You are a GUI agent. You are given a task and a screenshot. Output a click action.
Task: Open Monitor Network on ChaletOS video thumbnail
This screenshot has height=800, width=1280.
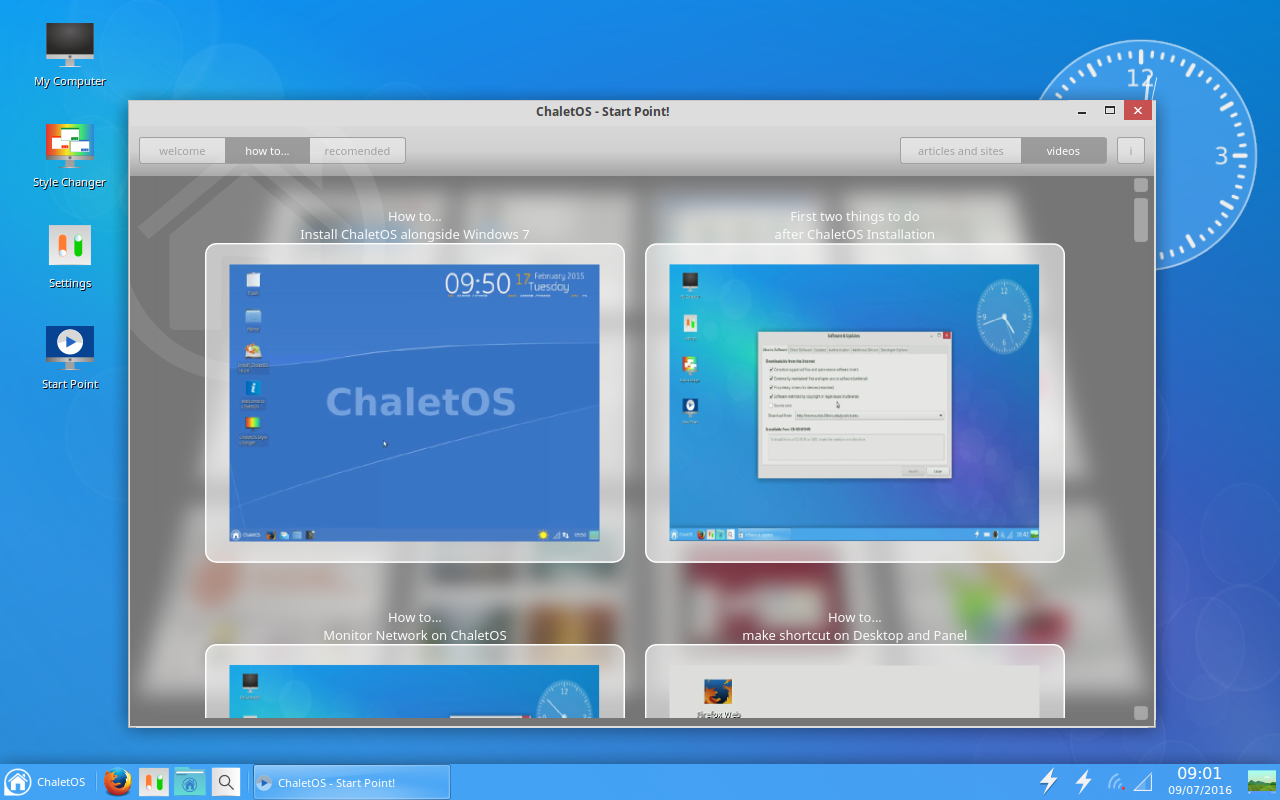pyautogui.click(x=415, y=681)
